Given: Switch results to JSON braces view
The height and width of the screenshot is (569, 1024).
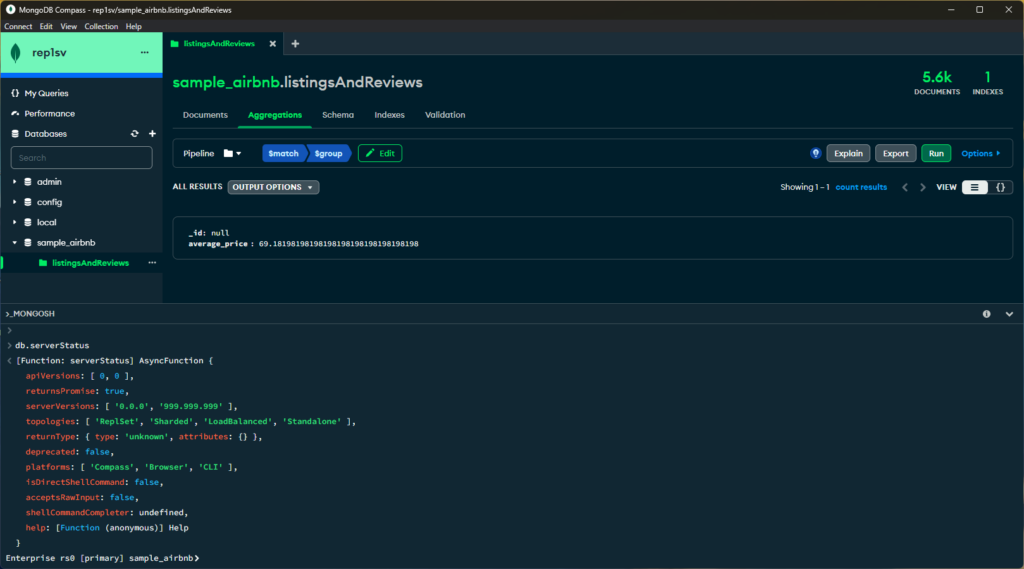Looking at the screenshot, I should [x=1000, y=187].
